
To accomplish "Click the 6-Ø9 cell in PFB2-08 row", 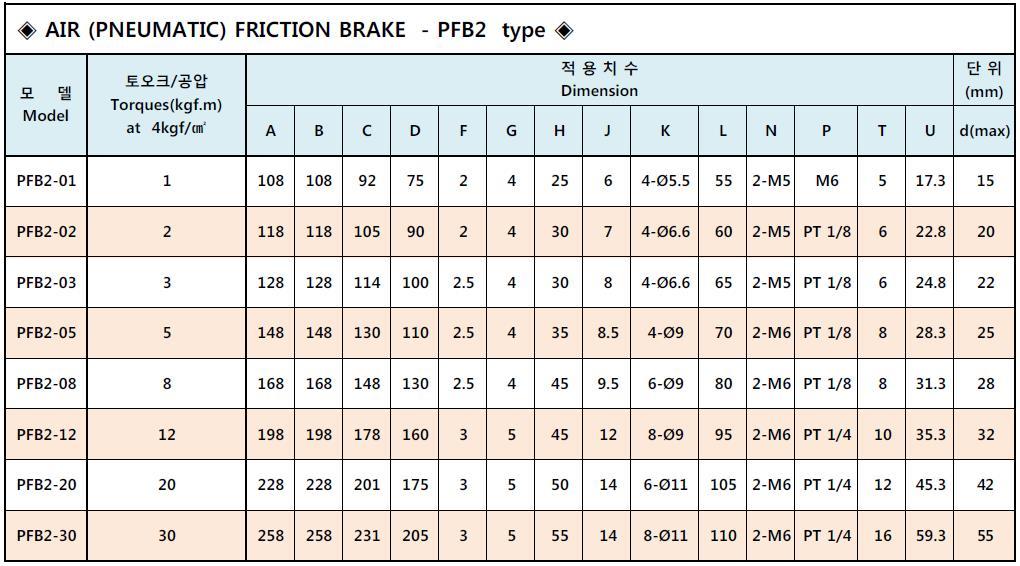I will (x=665, y=384).
